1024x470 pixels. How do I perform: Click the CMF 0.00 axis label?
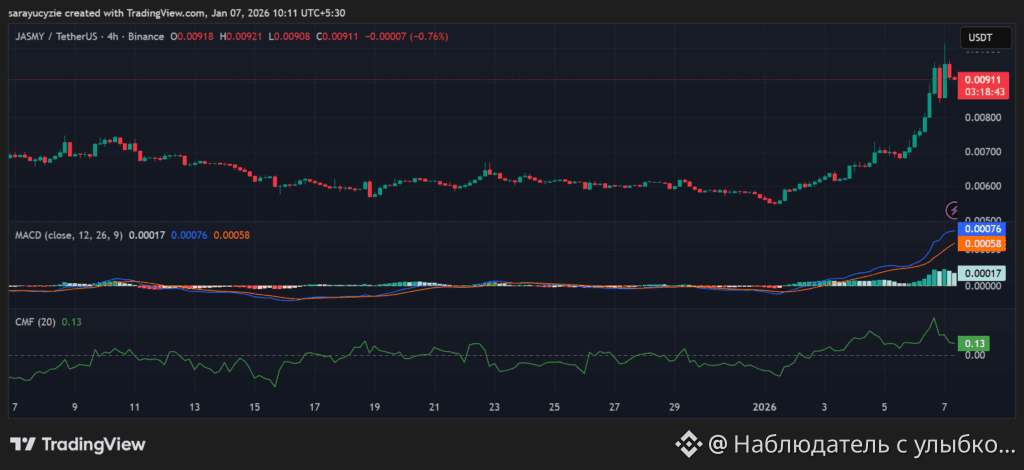pyautogui.click(x=975, y=355)
